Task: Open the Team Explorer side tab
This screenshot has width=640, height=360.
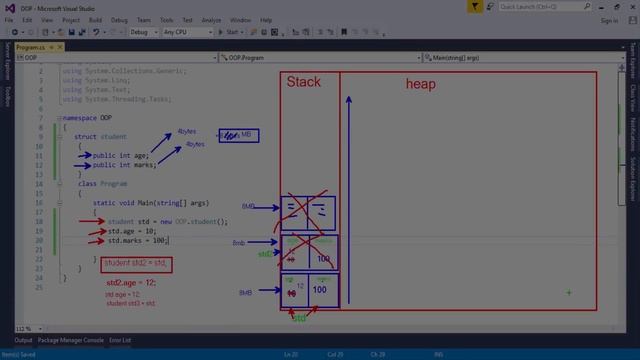Action: [633, 60]
